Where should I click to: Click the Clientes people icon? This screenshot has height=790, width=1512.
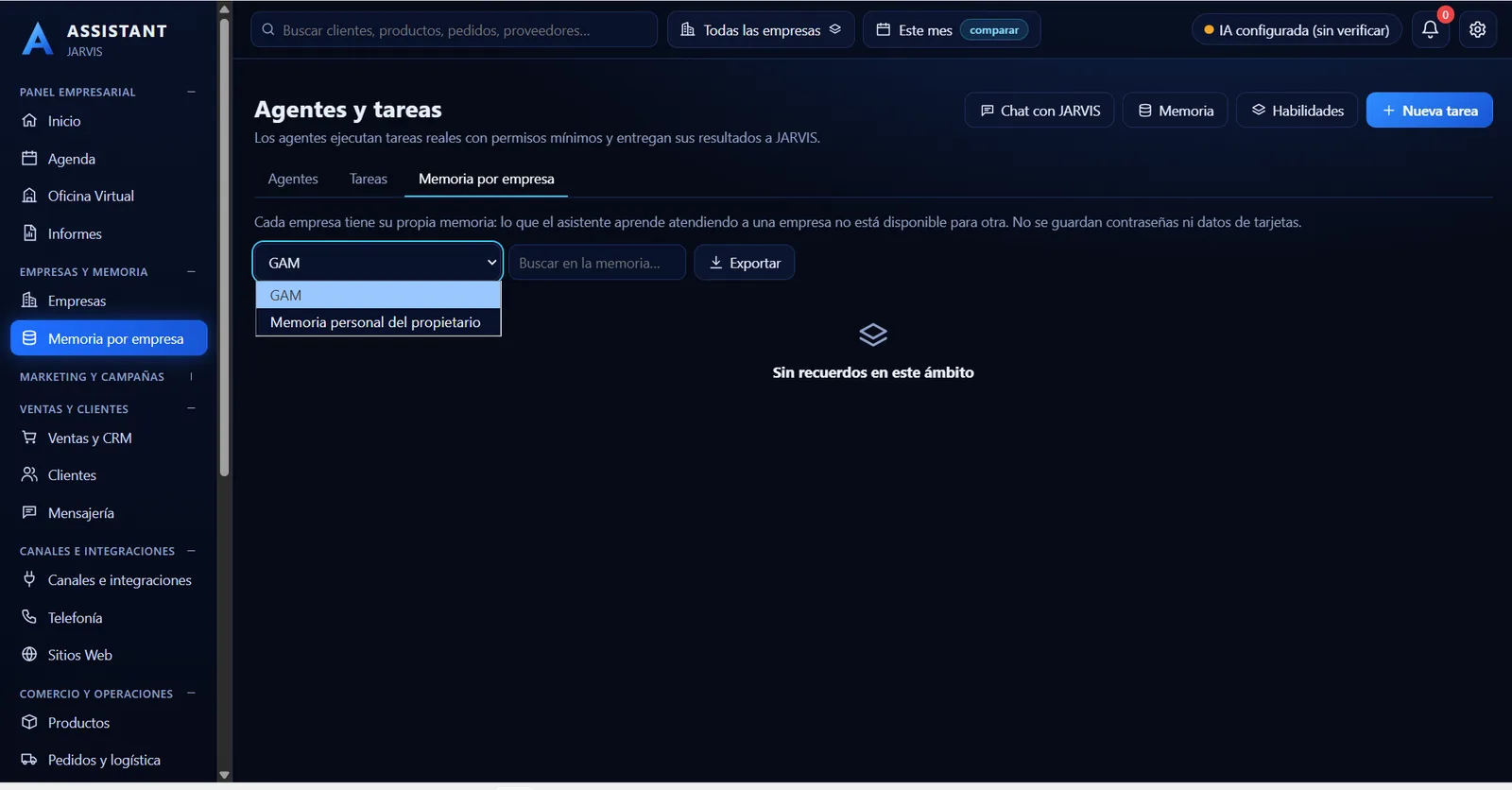[x=29, y=474]
